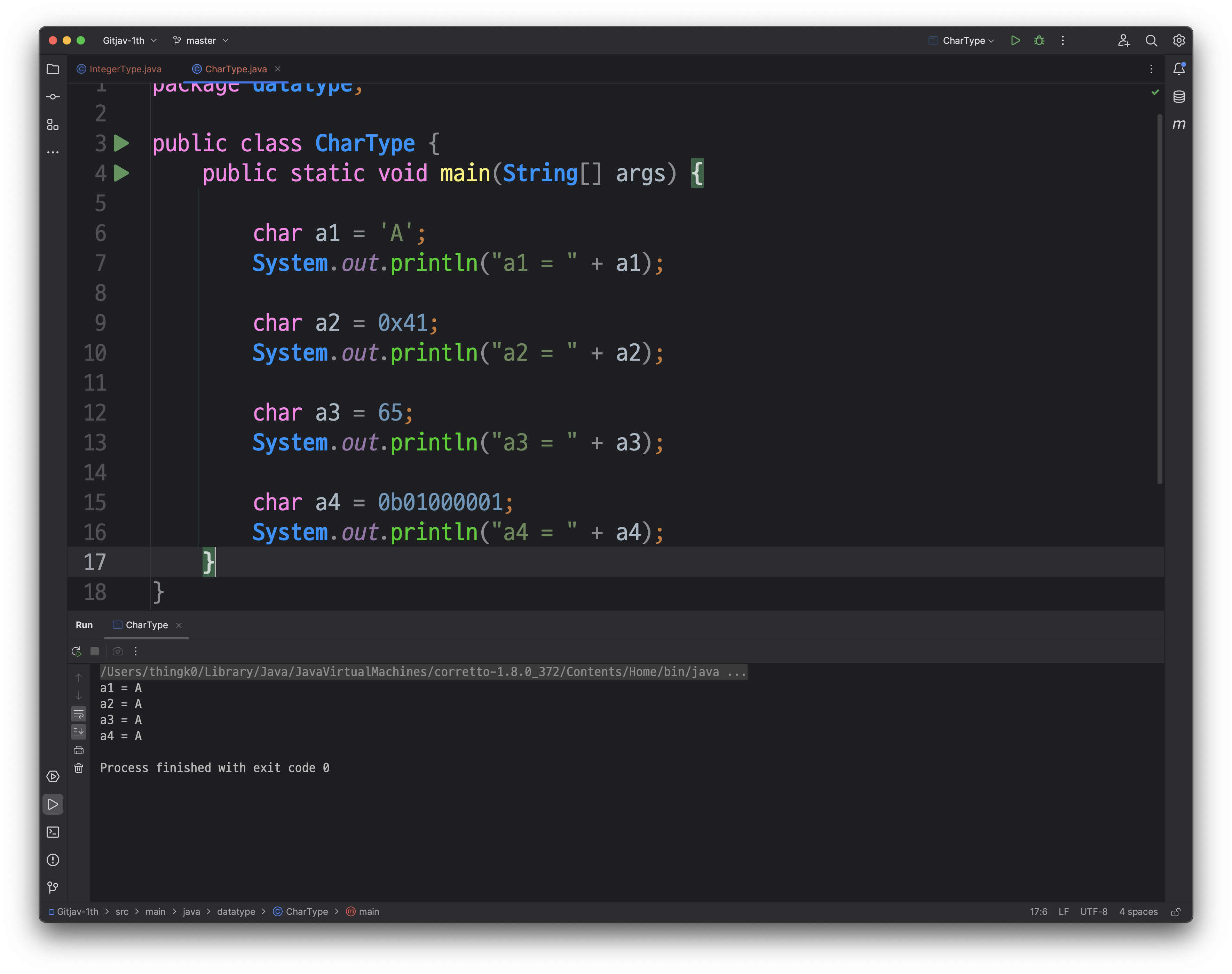
Task: Toggle scroll to end of console
Action: [79, 732]
